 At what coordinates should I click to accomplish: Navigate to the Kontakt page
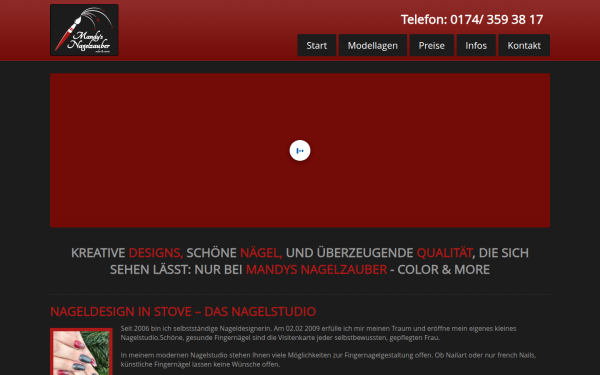pyautogui.click(x=524, y=45)
